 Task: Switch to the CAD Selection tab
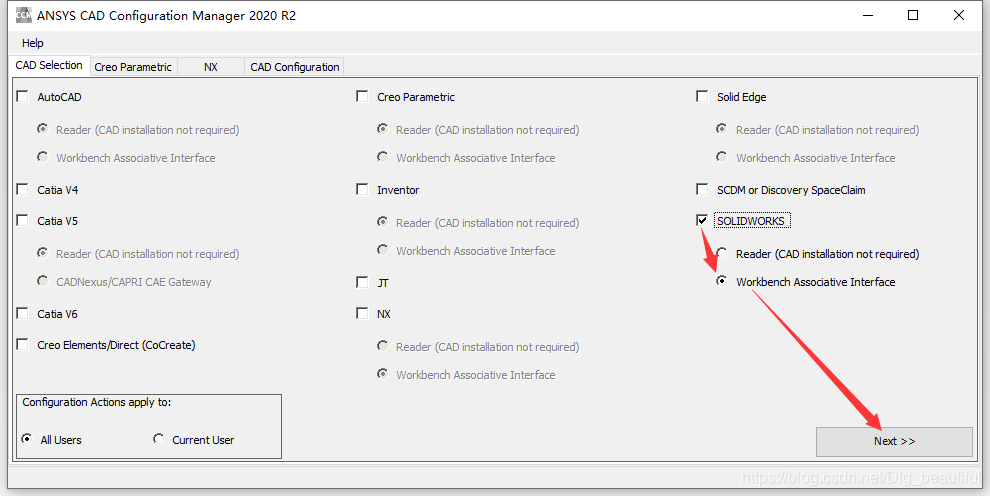point(49,65)
